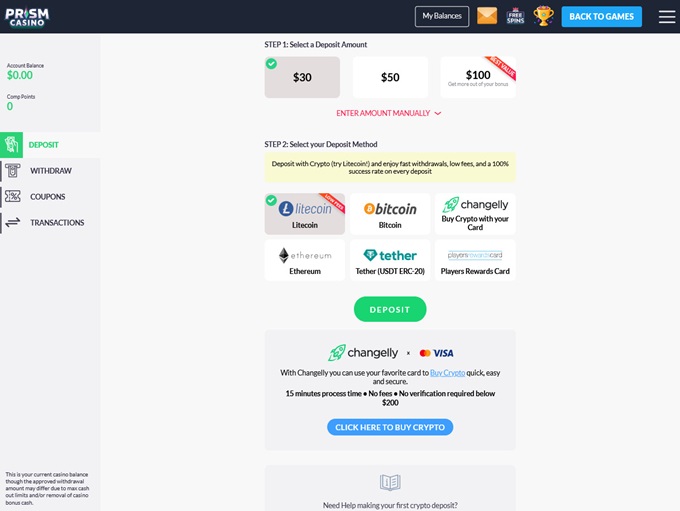Open the trophy rewards icon
The height and width of the screenshot is (511, 680).
tap(544, 16)
